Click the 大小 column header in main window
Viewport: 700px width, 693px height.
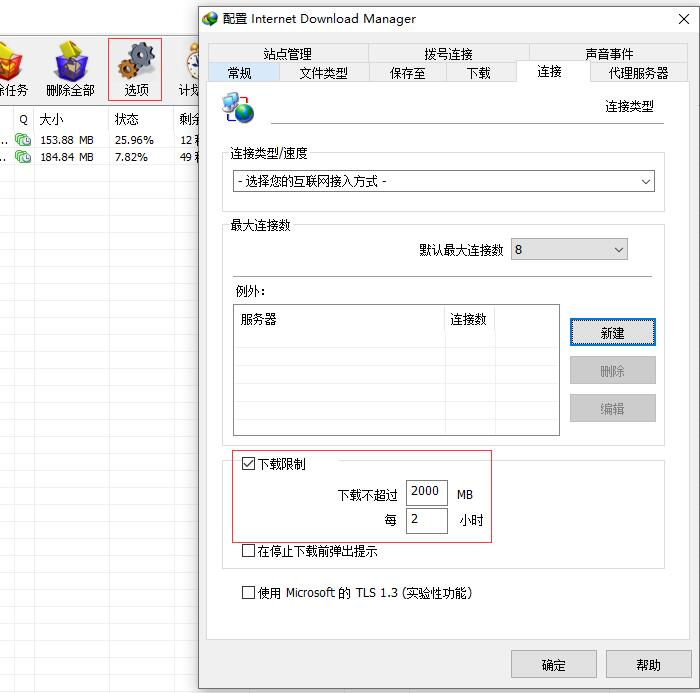[x=71, y=120]
